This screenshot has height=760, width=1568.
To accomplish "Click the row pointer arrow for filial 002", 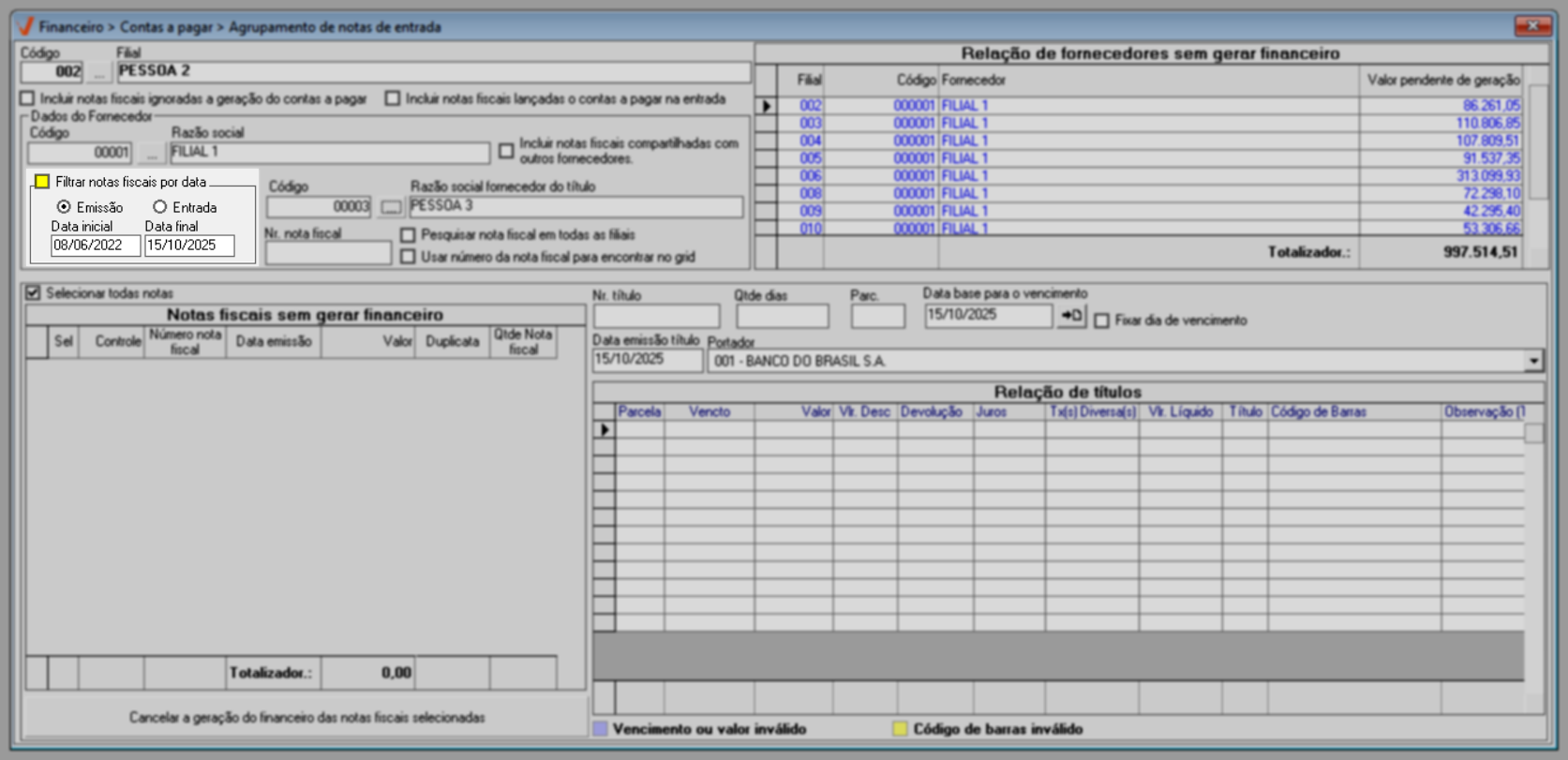I will click(x=767, y=106).
